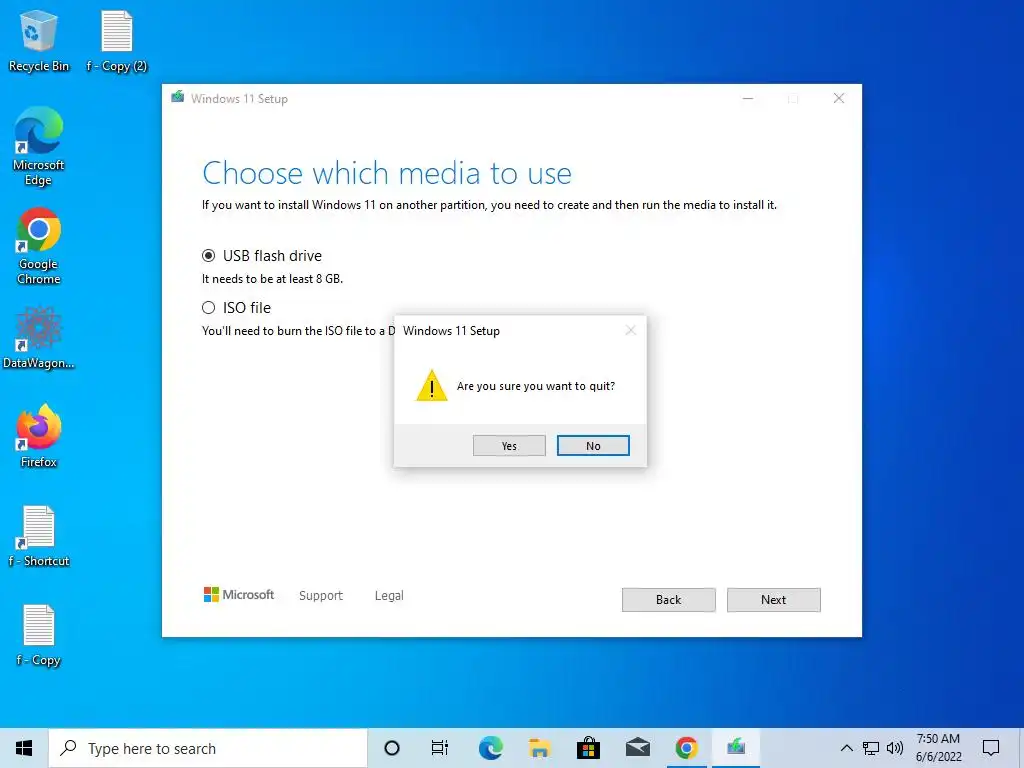1024x768 pixels.
Task: Open the Legal link
Action: click(389, 596)
